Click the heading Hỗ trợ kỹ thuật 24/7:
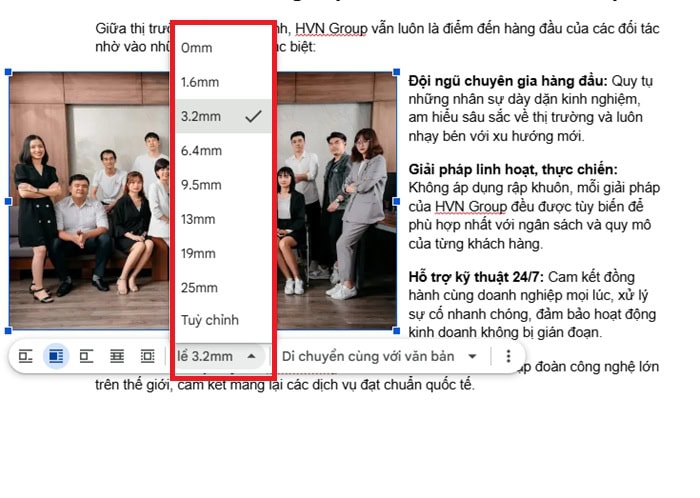 (476, 277)
